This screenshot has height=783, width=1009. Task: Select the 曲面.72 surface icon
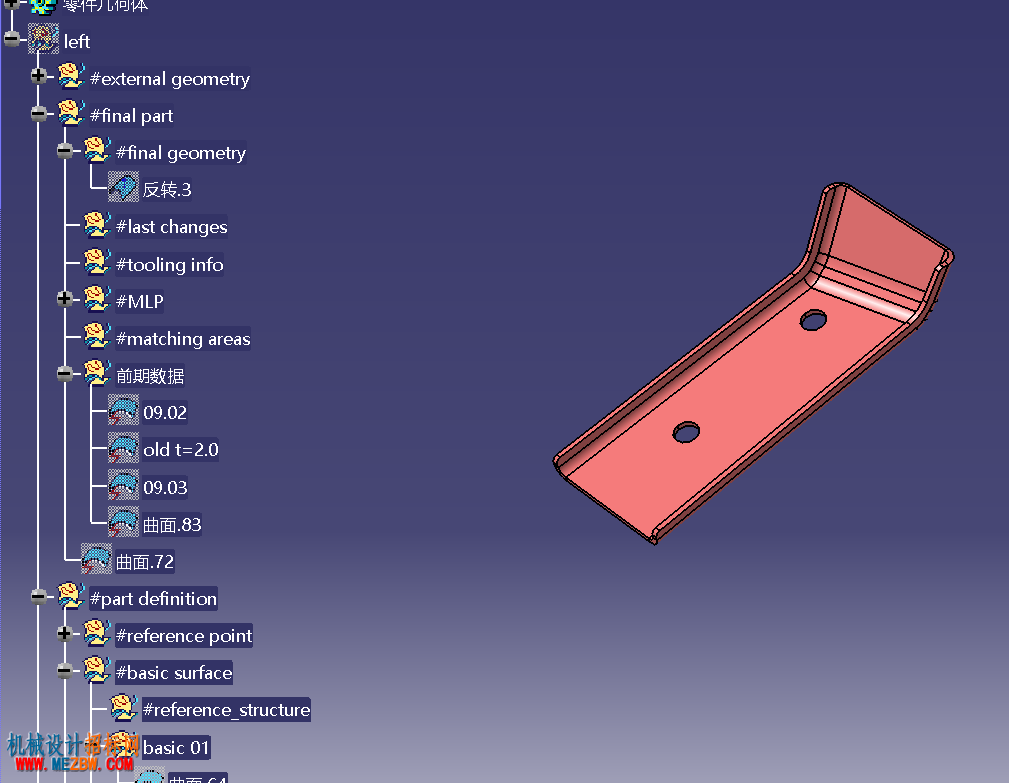[97, 558]
